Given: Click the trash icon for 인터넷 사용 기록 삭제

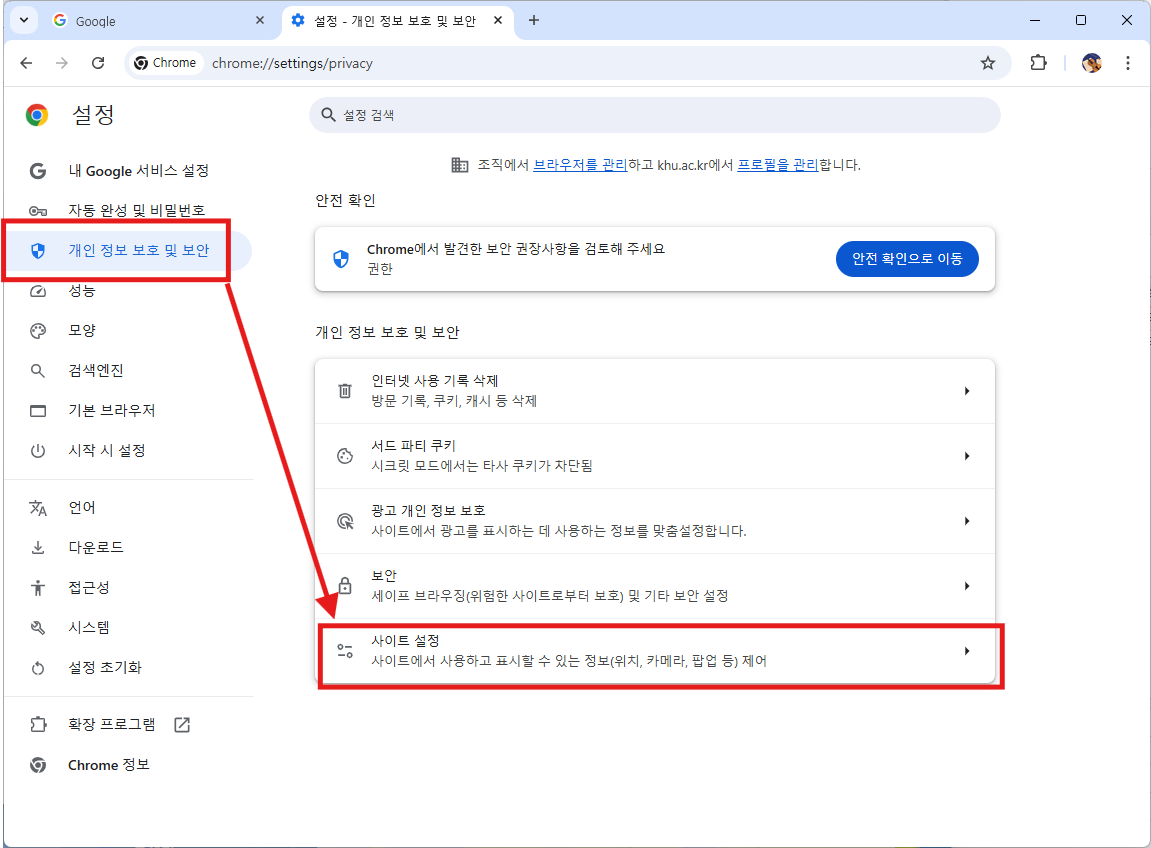Looking at the screenshot, I should point(345,391).
